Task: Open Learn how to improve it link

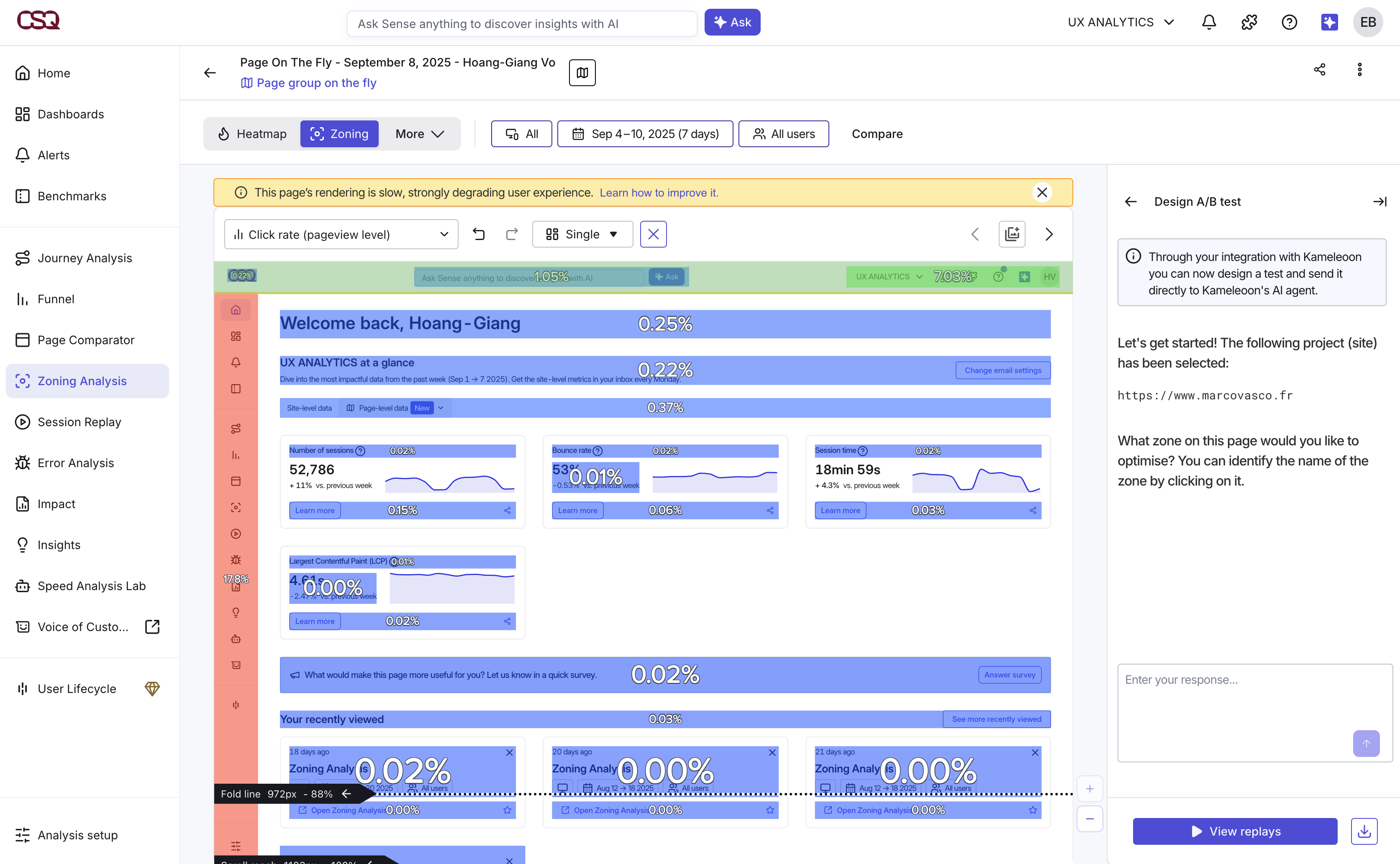Action: point(659,192)
